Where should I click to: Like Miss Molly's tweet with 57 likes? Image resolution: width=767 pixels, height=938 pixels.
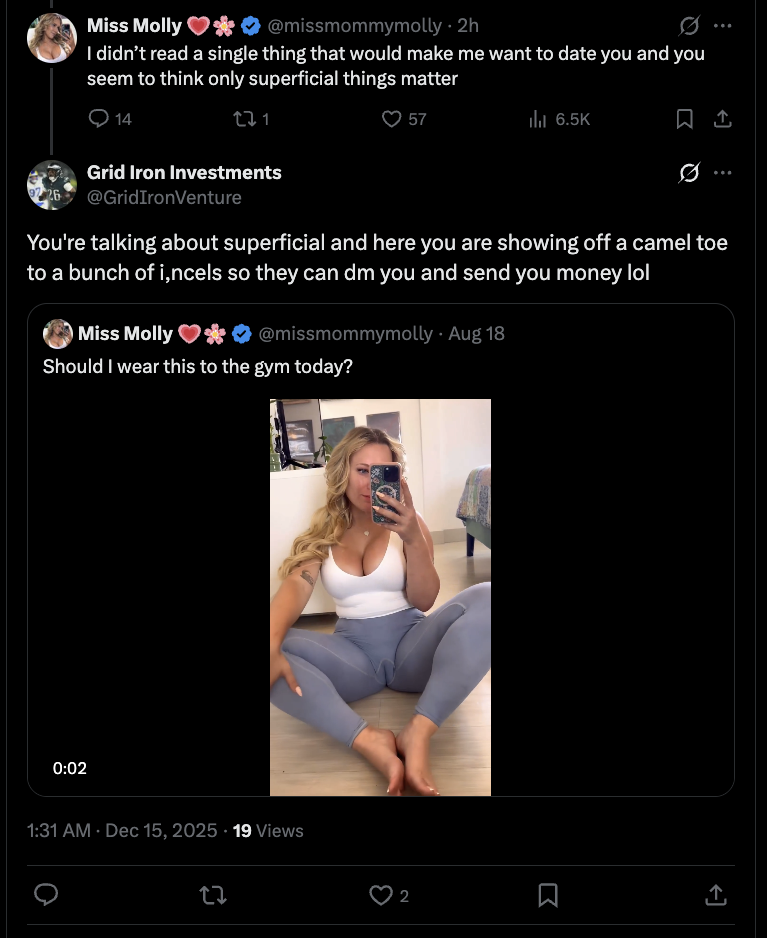(393, 119)
